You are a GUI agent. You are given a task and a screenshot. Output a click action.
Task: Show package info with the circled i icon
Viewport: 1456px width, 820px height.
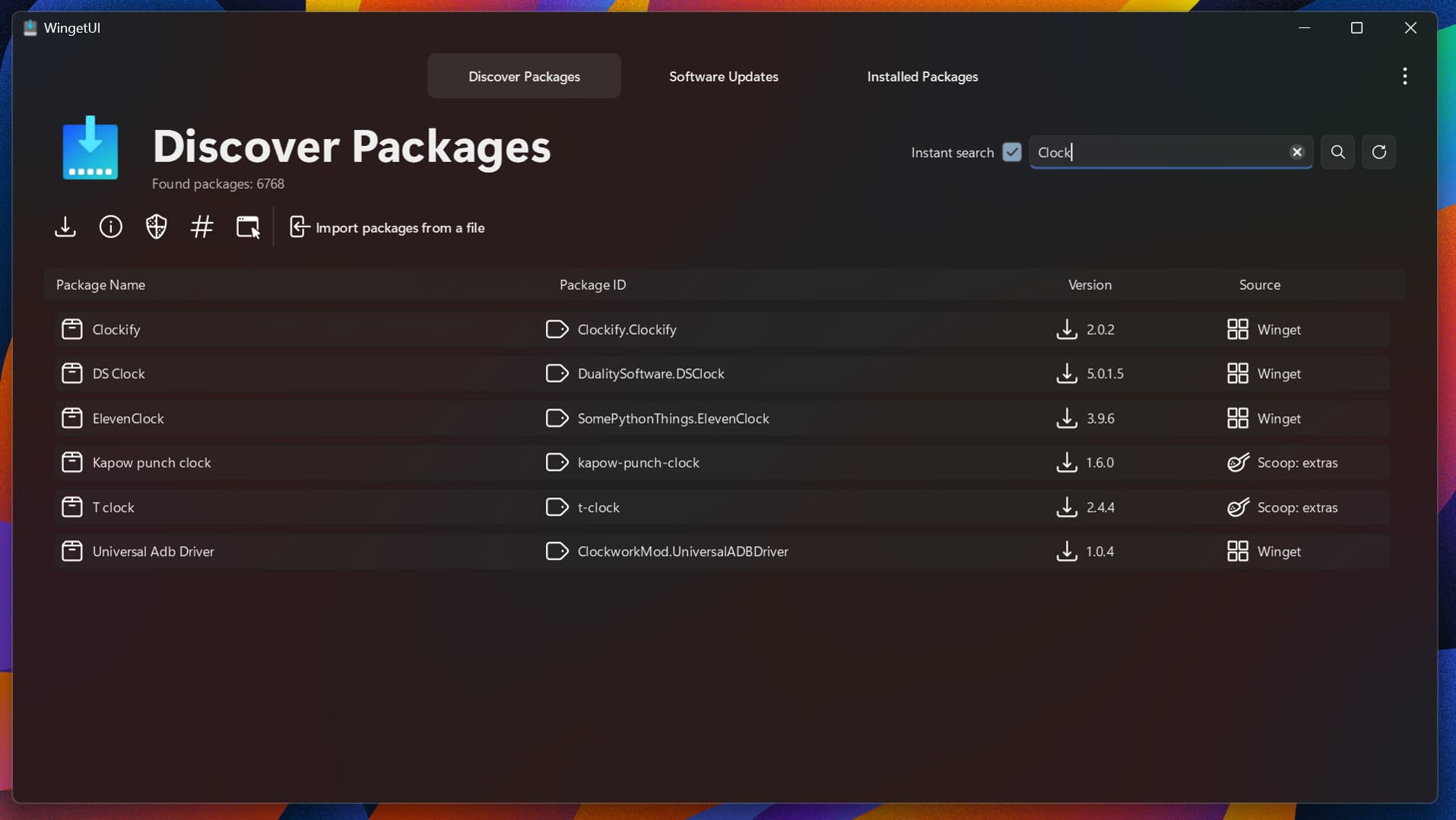click(x=111, y=227)
